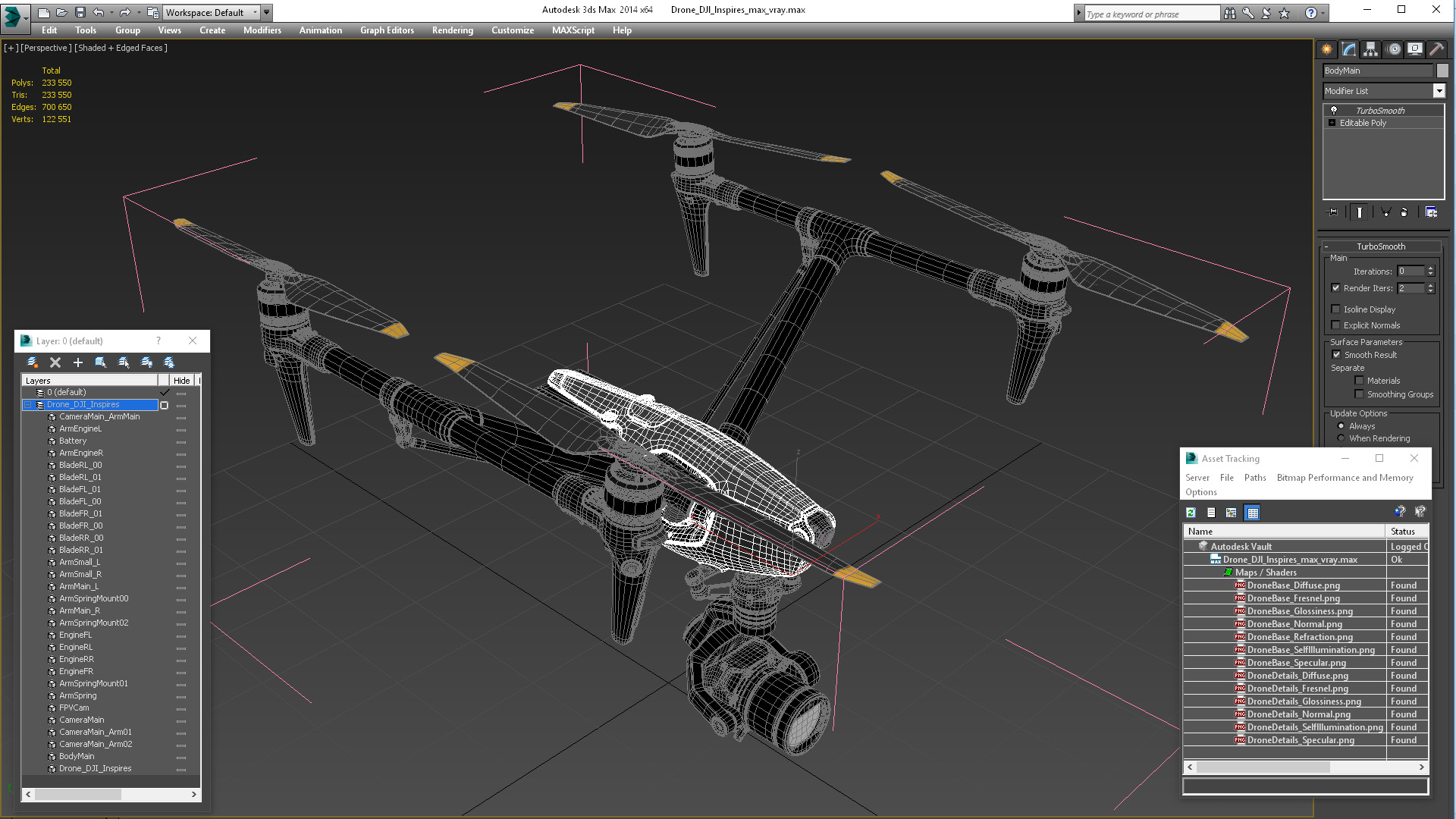This screenshot has width=1456, height=819.
Task: Open the Paths menu in Asset Tracking
Action: [x=1255, y=478]
